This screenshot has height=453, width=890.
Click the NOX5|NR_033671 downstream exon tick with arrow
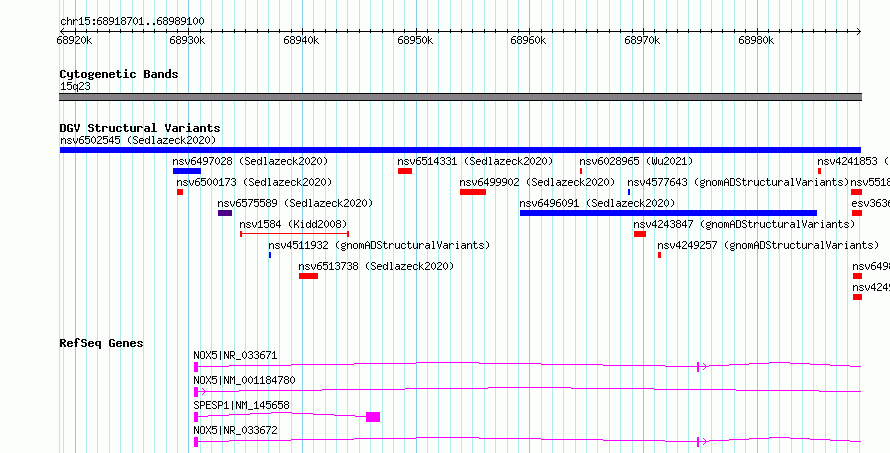pos(702,367)
